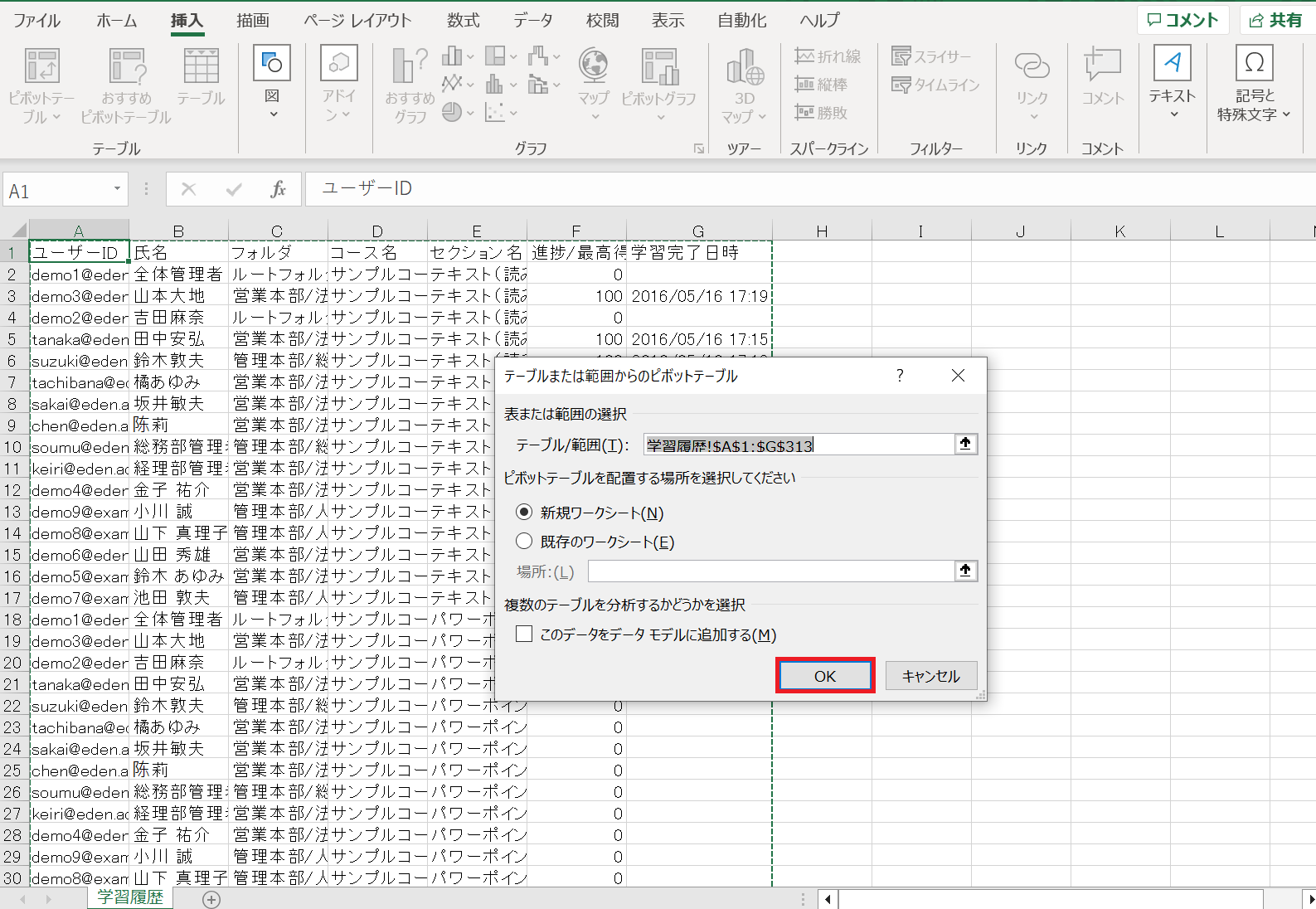1316x909 pixels.
Task: Open Symbols (記号と特殊文字) button
Action: (x=1254, y=83)
